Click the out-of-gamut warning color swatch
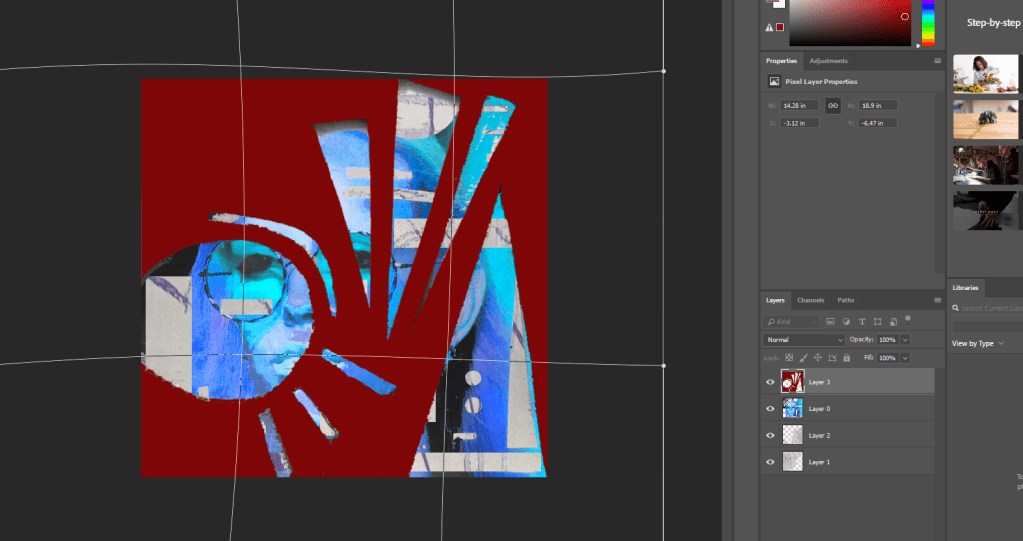This screenshot has width=1023, height=541. coord(780,27)
